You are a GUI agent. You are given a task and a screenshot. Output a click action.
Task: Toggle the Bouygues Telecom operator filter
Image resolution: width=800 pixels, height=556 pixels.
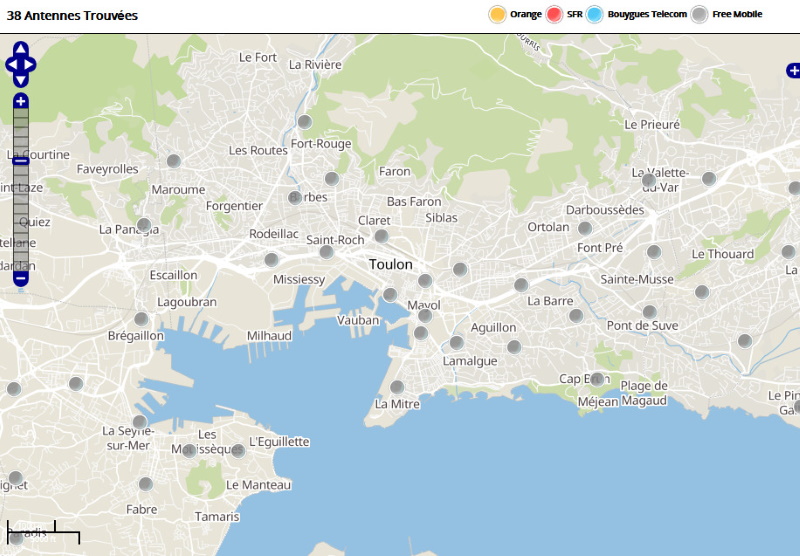[x=595, y=14]
